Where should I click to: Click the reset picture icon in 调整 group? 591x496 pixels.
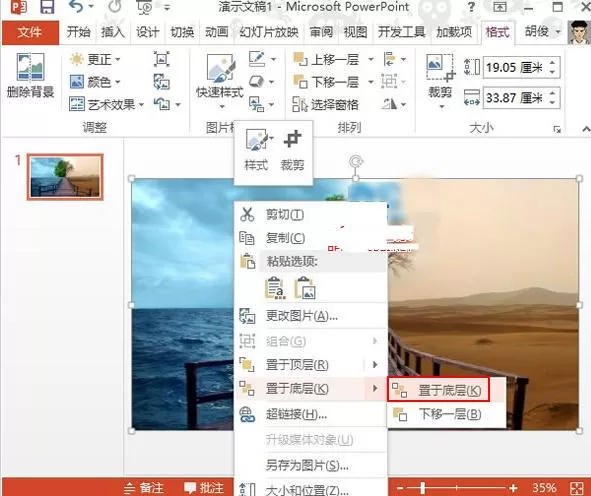click(x=161, y=104)
